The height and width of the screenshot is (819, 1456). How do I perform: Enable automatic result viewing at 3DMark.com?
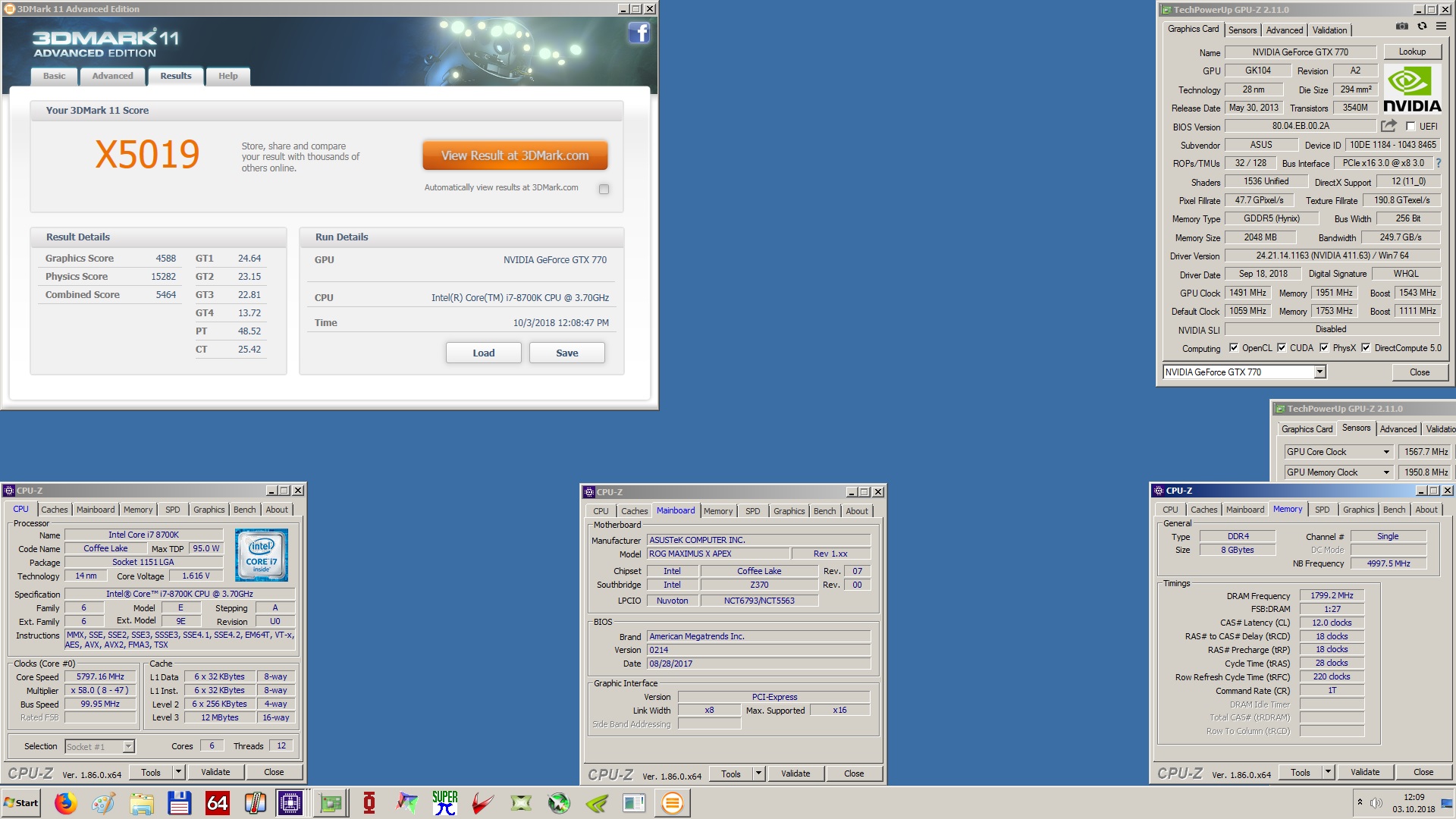click(x=604, y=189)
